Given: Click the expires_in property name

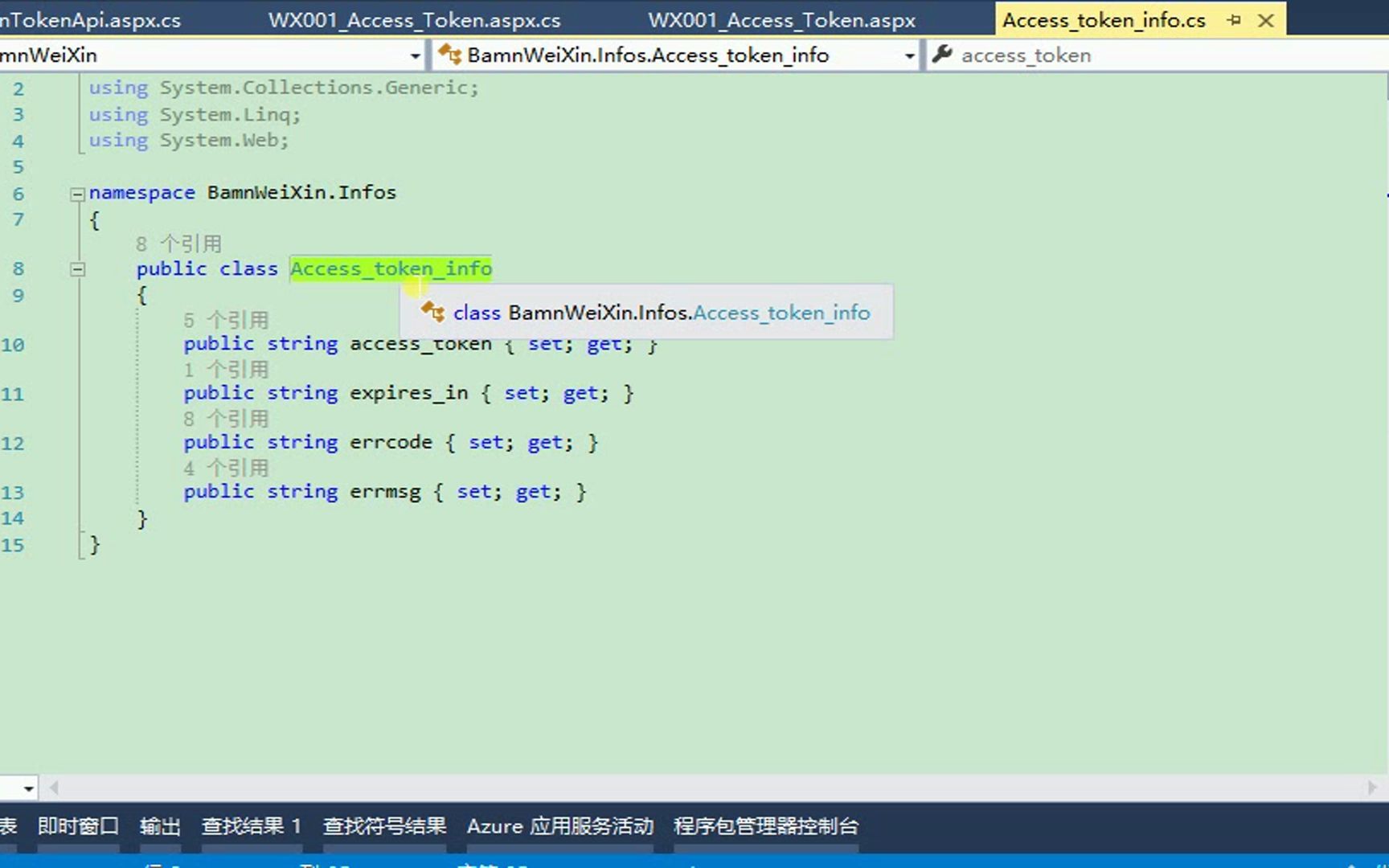Looking at the screenshot, I should tap(409, 393).
